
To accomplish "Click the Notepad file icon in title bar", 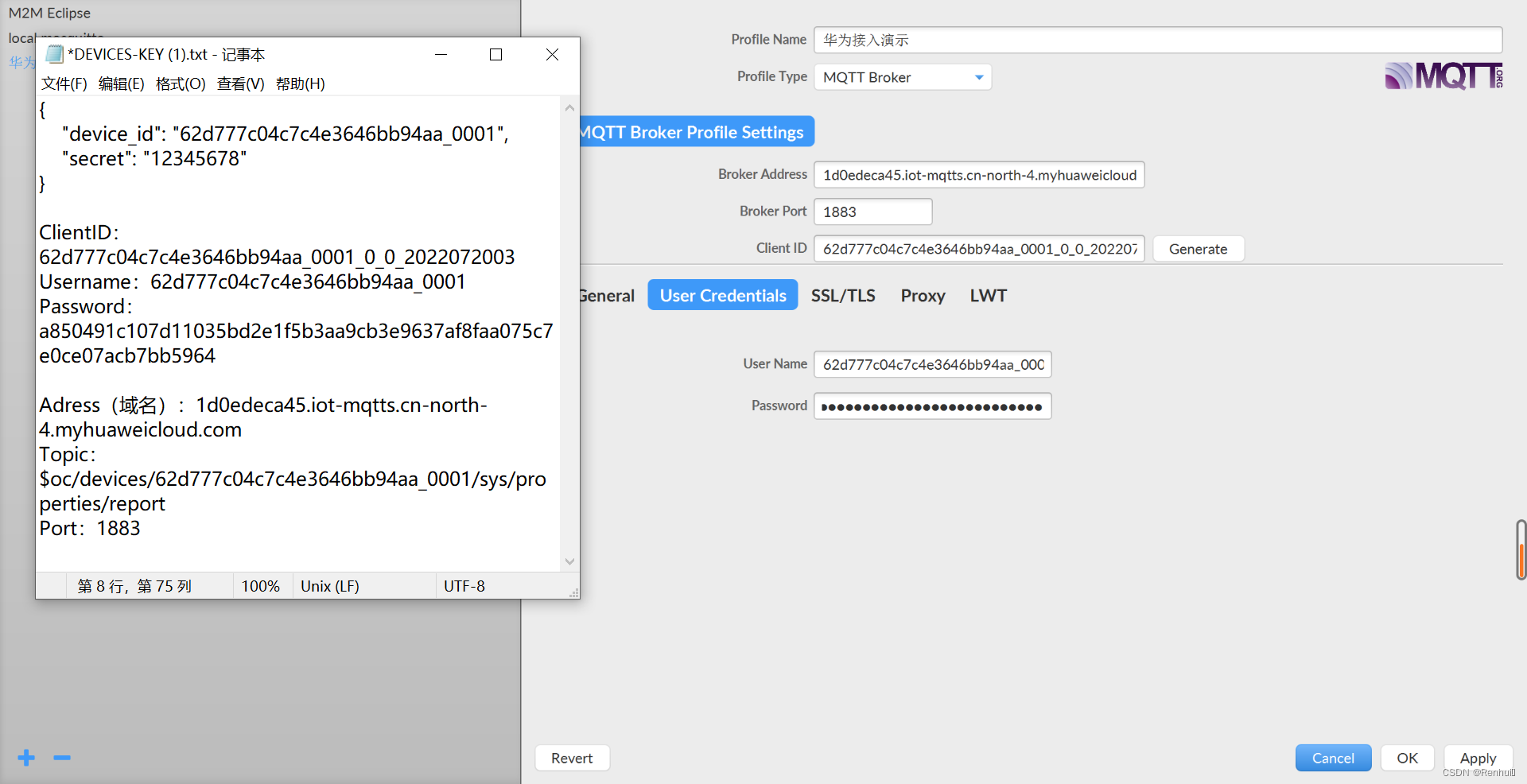I will coord(54,54).
